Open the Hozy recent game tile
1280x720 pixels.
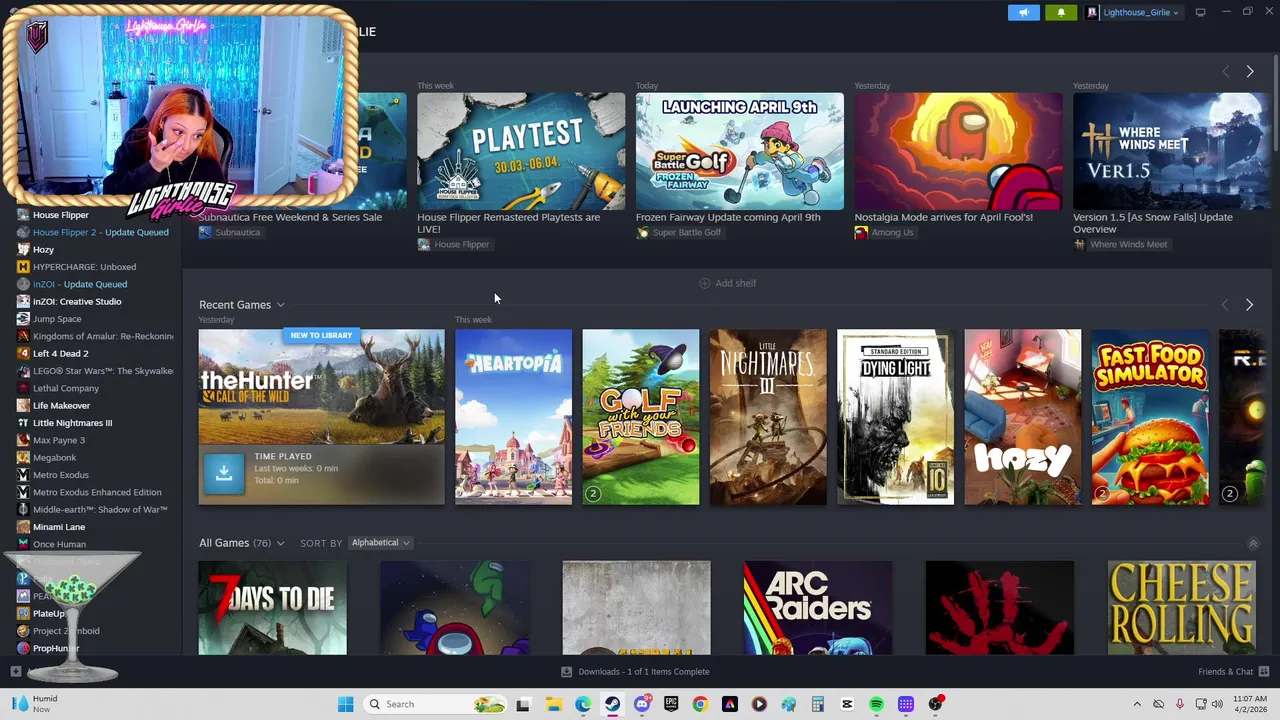pyautogui.click(x=1022, y=417)
